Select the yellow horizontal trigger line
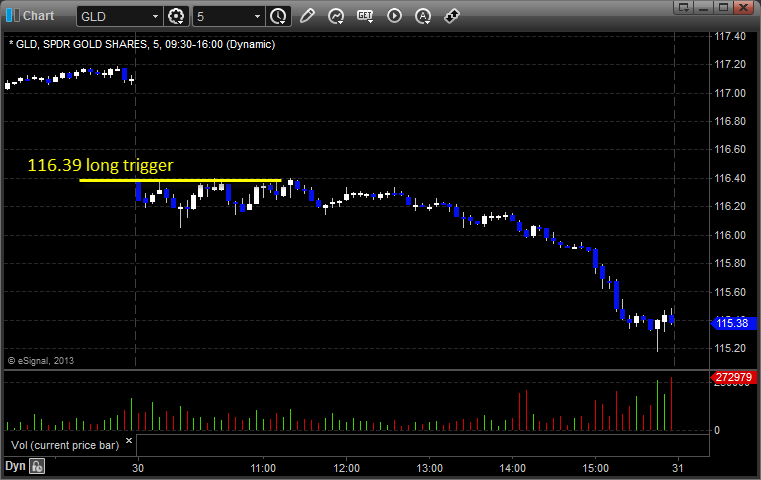Viewport: 761px width, 480px height. (x=180, y=181)
